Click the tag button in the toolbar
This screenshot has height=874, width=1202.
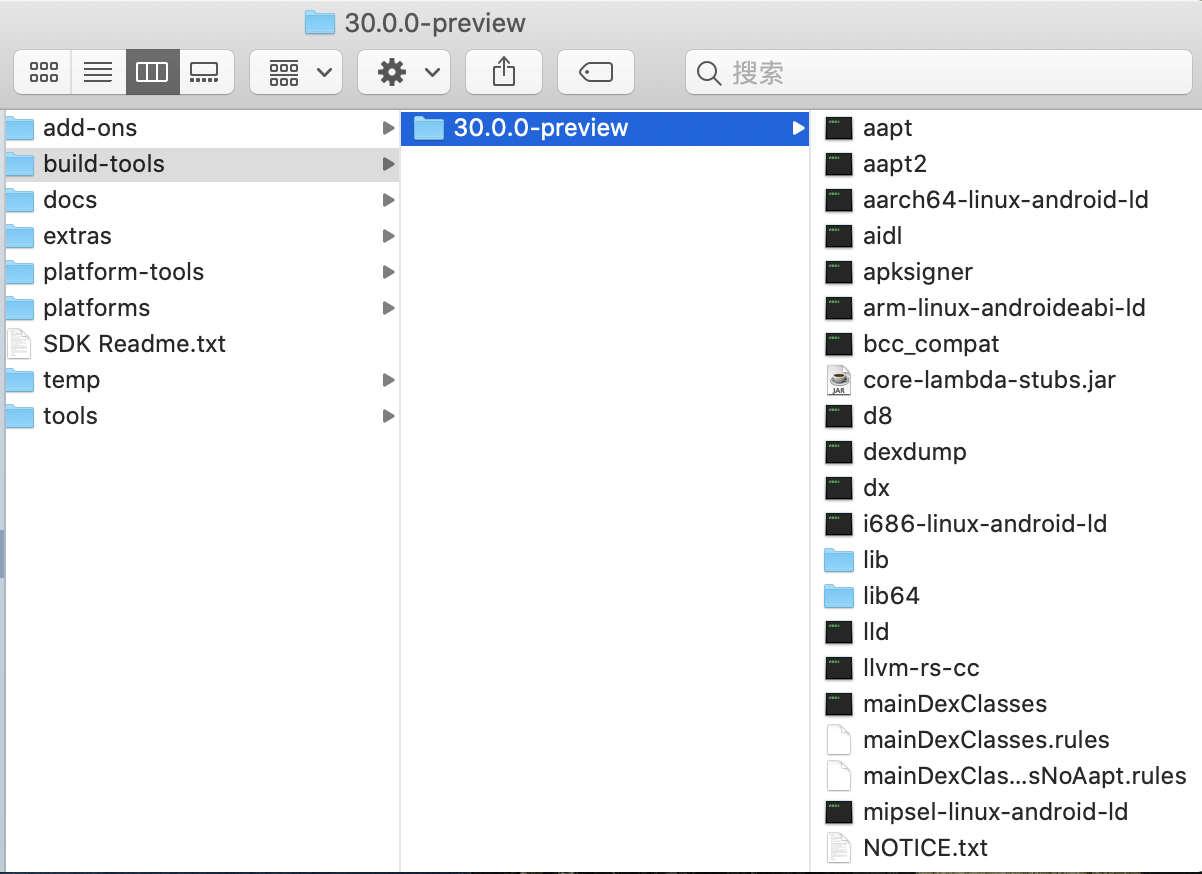[x=595, y=71]
